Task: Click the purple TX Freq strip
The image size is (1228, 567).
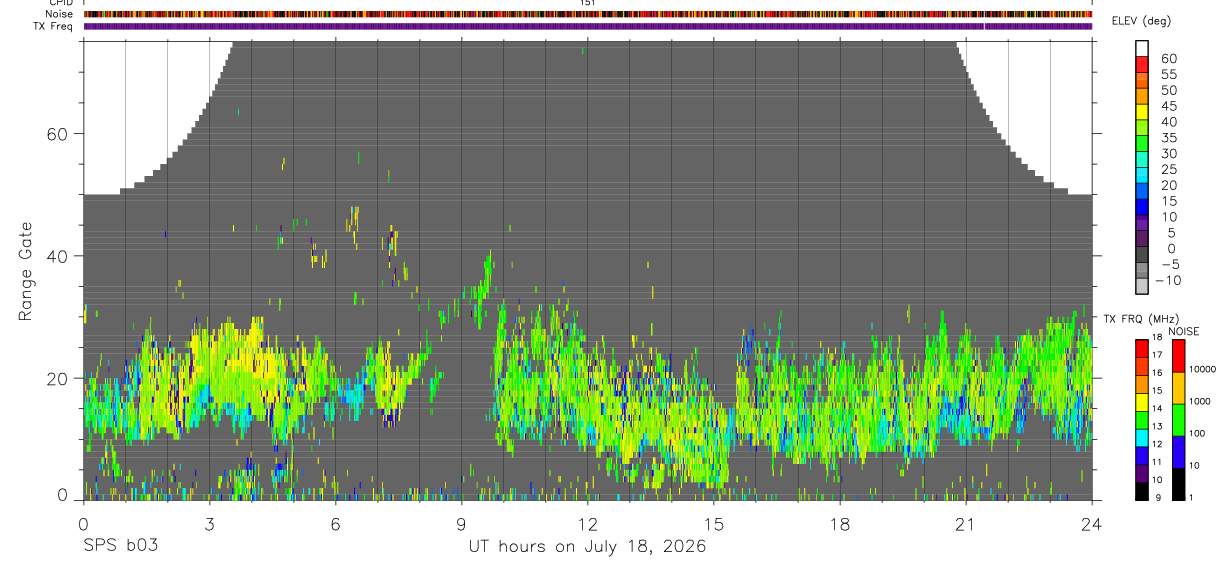Action: 588,26
